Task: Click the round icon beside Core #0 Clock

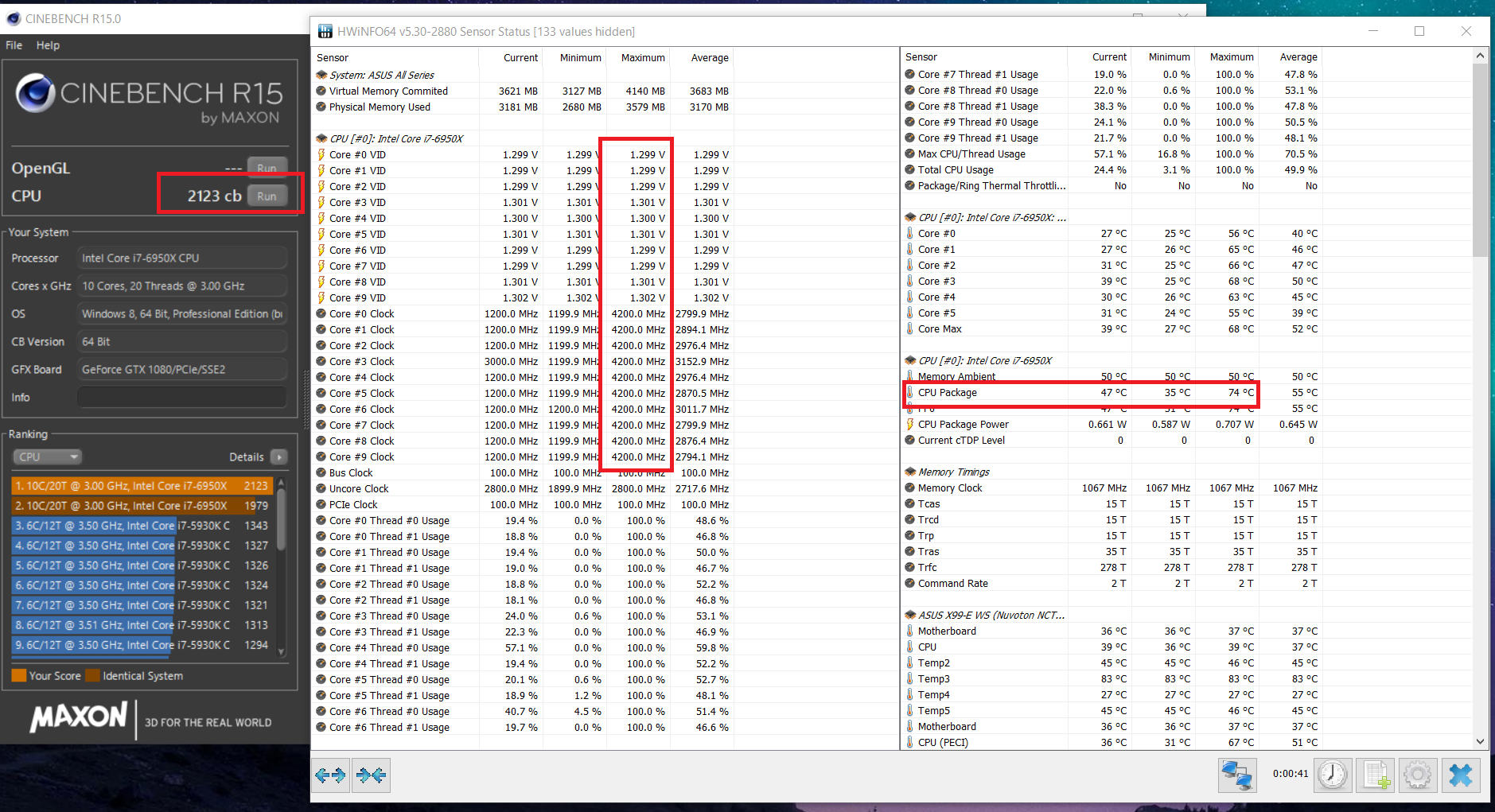Action: (321, 313)
